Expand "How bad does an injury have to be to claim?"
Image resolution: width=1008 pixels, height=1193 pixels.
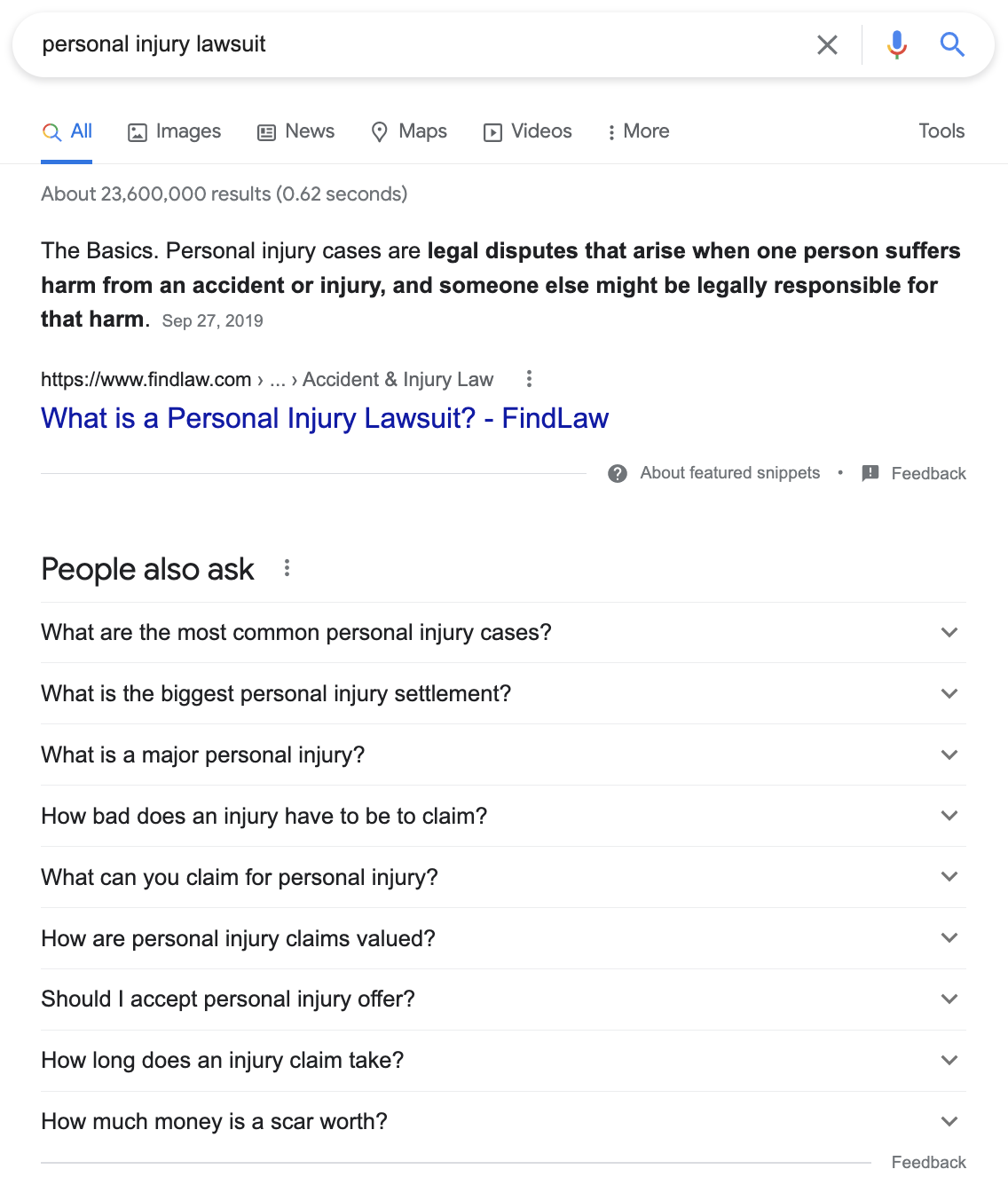[949, 816]
